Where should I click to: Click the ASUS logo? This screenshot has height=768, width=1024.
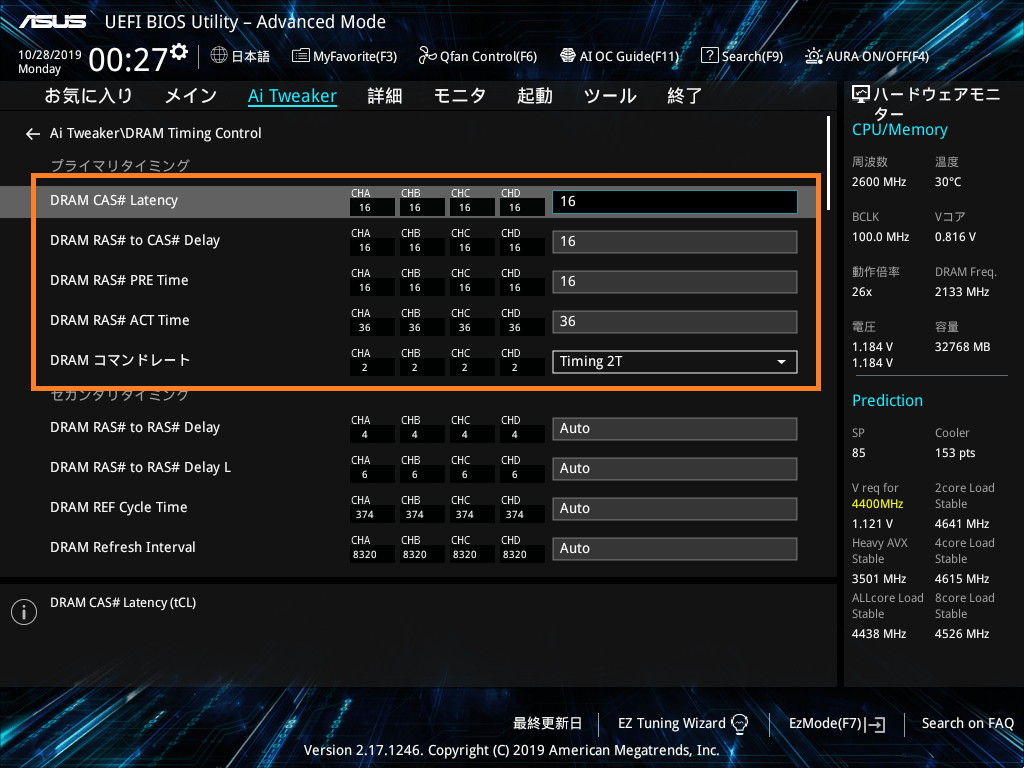52,22
